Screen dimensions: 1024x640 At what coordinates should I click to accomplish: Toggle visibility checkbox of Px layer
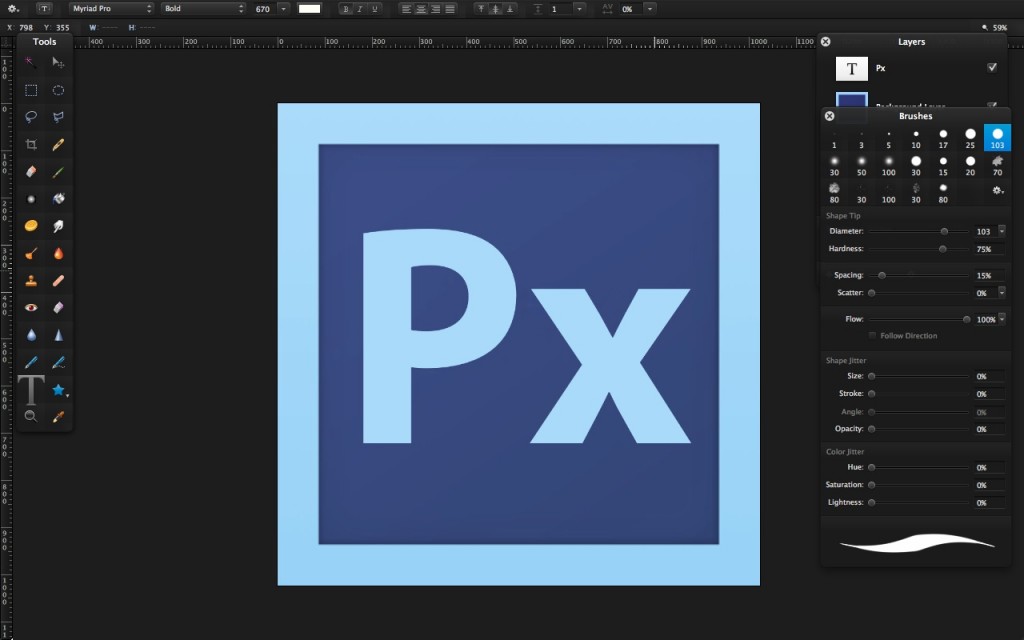point(992,67)
